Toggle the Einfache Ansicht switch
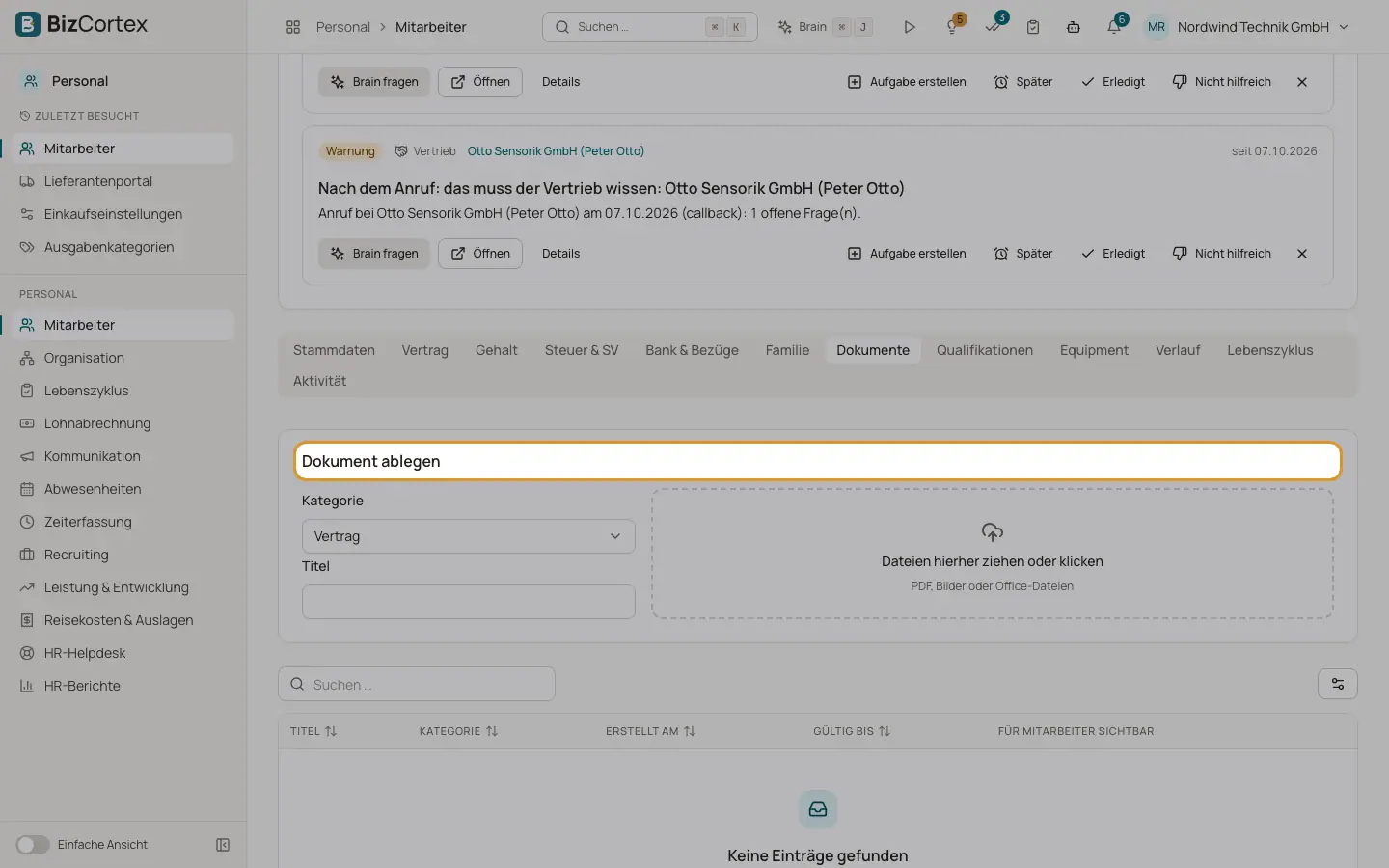1389x868 pixels. click(x=32, y=845)
